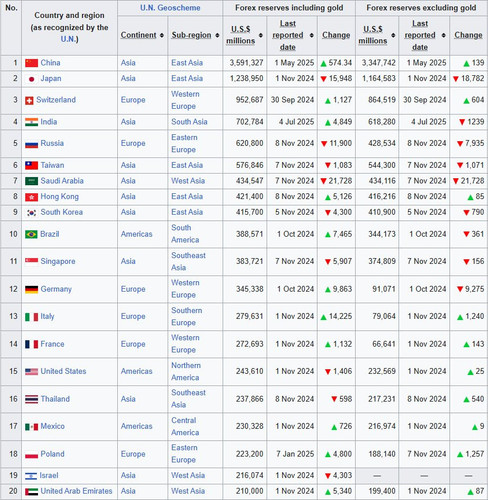Select the 30 Sep 2024 including-gold date

click(292, 100)
